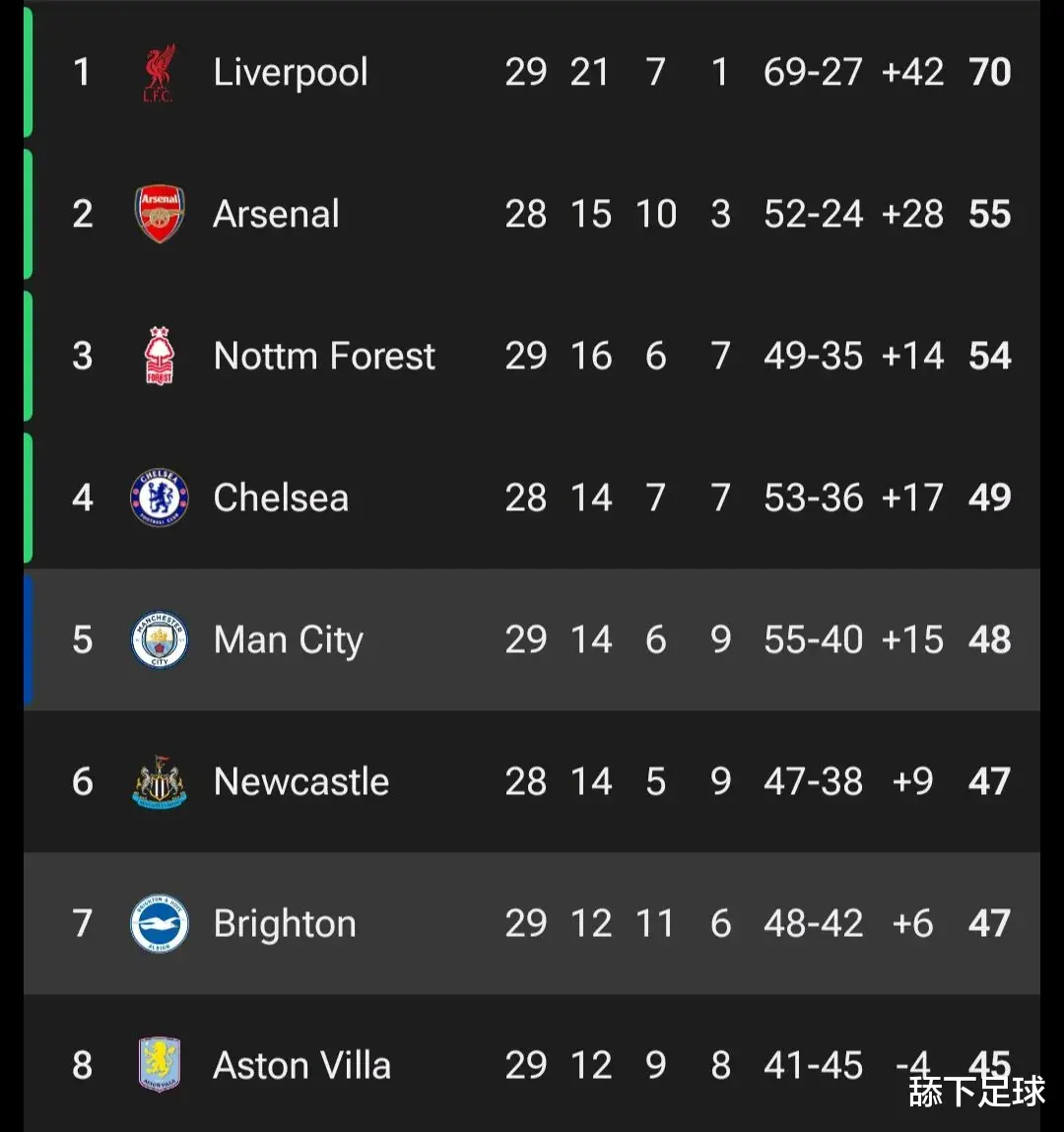This screenshot has height=1132, width=1064.
Task: Click Nottm Forest's 54 points
Action: (x=990, y=356)
